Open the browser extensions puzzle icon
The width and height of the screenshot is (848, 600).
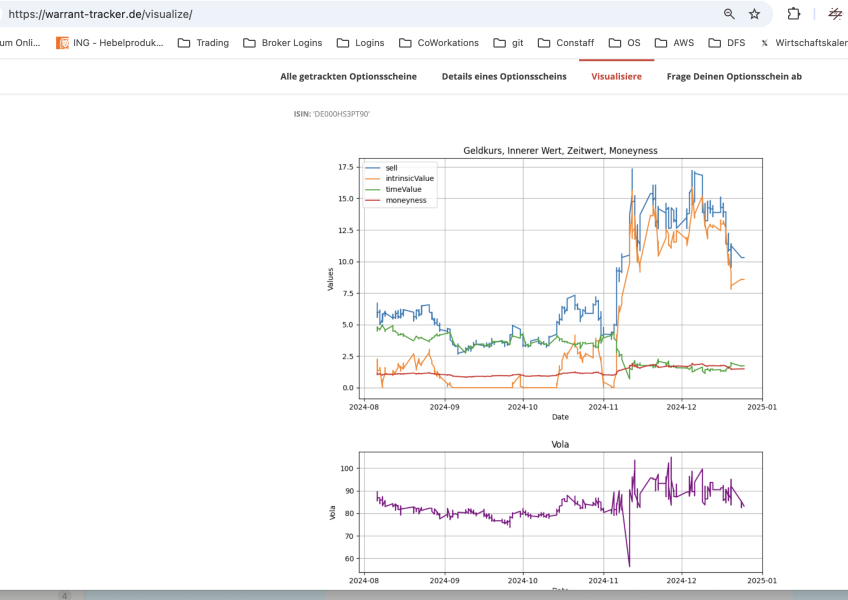794,14
